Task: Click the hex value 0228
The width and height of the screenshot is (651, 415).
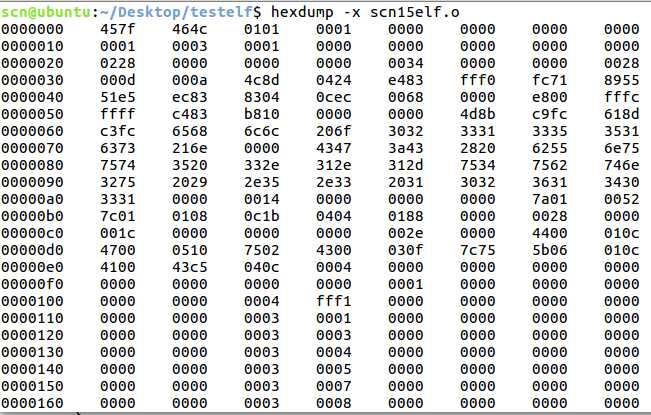Action: click(x=117, y=63)
